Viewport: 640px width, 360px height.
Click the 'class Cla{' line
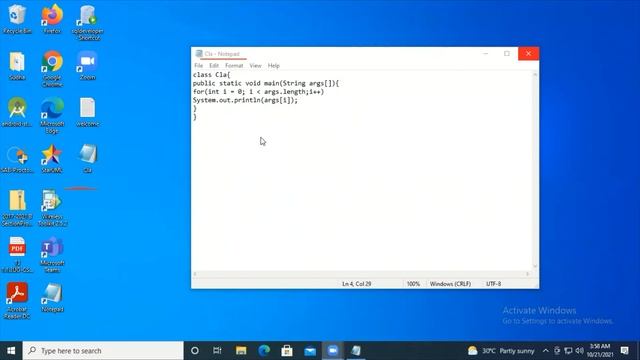pos(211,75)
